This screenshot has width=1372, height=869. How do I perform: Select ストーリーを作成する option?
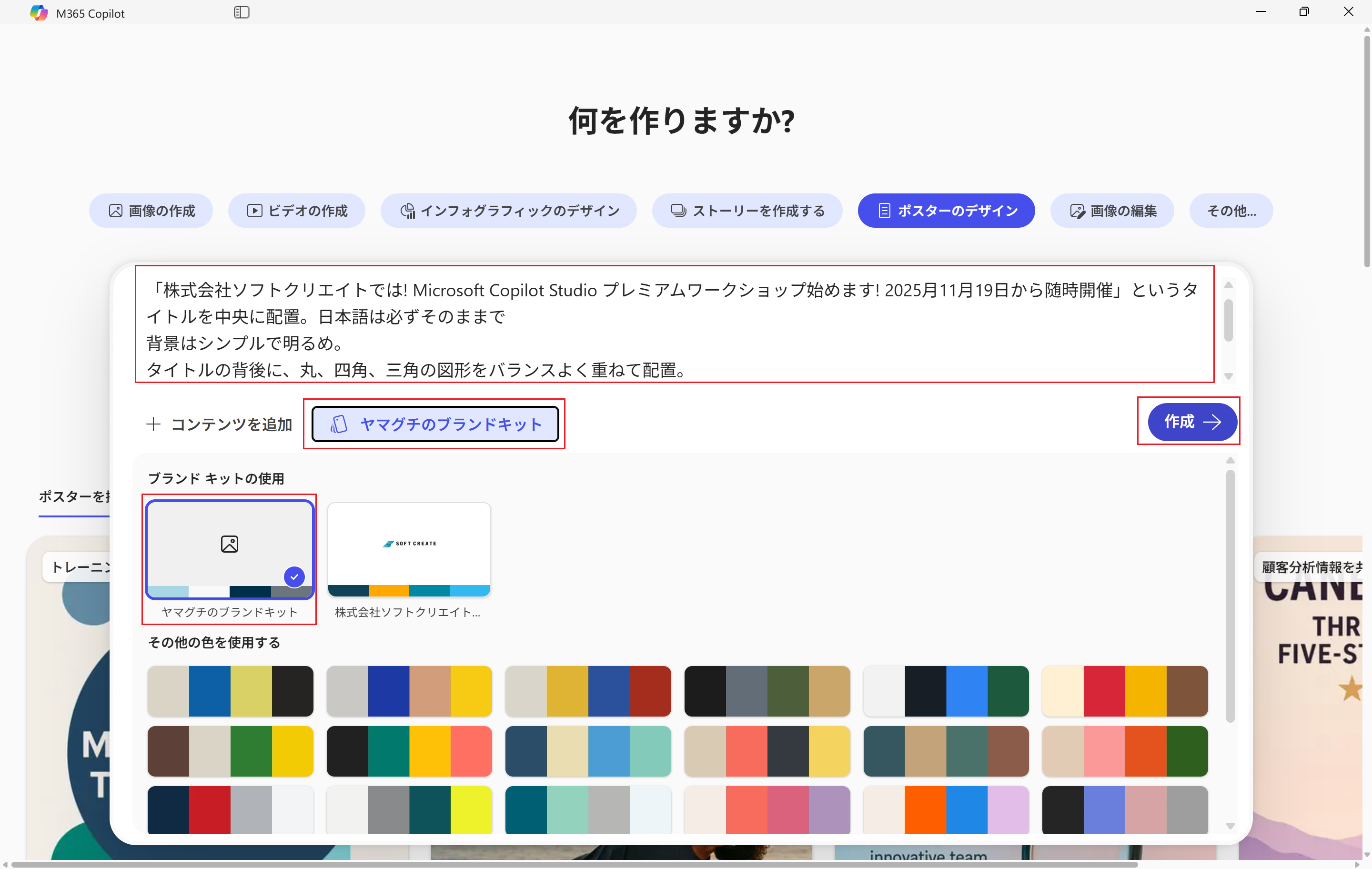[747, 210]
